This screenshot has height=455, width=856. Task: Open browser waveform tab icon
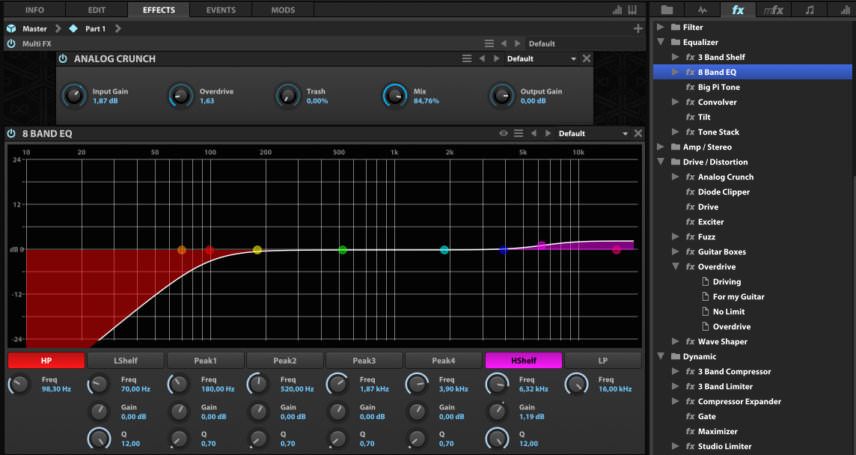[702, 10]
